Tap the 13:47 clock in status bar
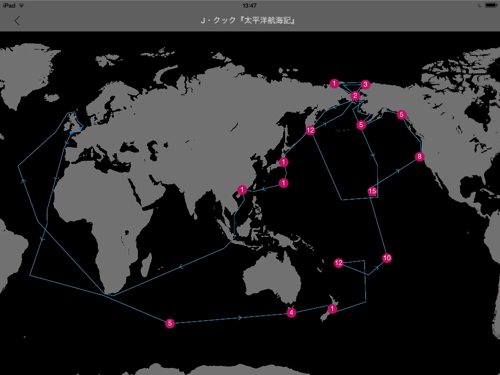Image resolution: width=500 pixels, height=375 pixels. [x=249, y=5]
